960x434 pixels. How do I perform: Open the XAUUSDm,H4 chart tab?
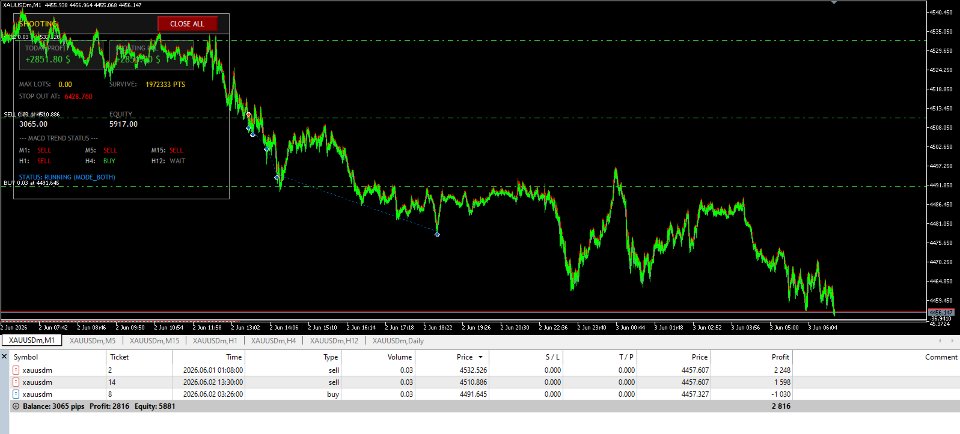tap(274, 341)
